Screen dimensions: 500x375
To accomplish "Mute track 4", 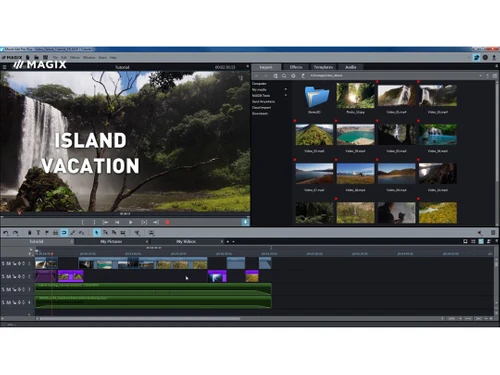I will [8, 302].
